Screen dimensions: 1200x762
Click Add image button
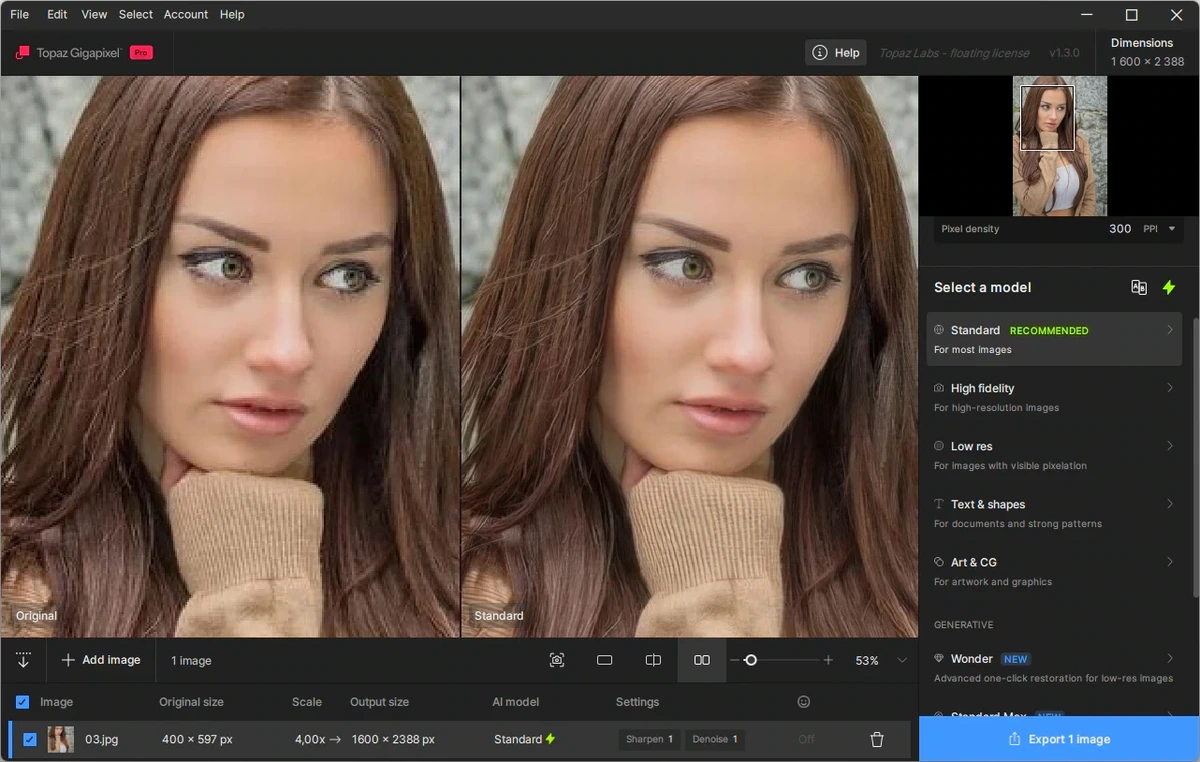101,660
